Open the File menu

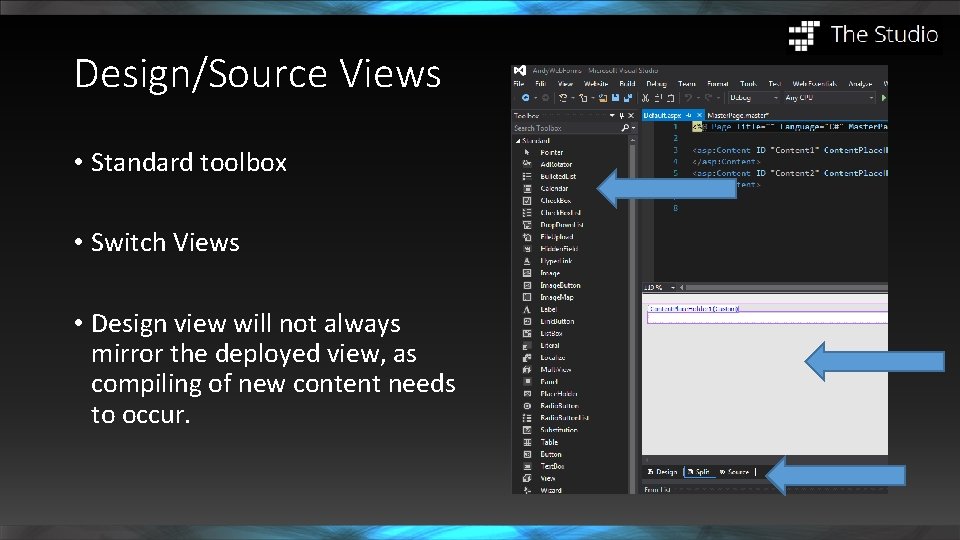click(x=519, y=84)
